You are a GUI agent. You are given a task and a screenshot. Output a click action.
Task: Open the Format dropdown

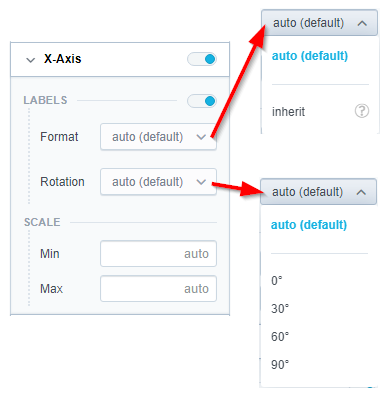158,137
